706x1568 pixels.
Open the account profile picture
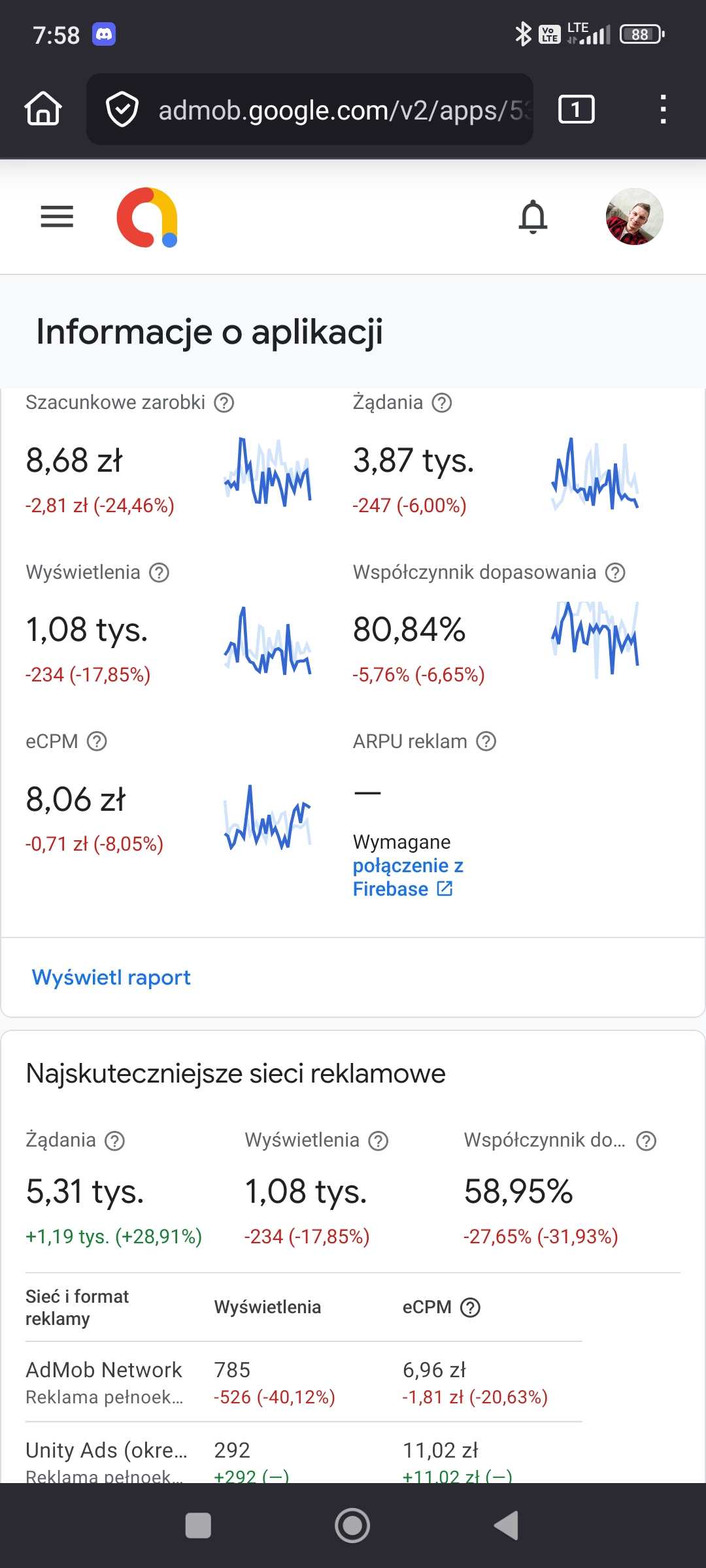coord(634,216)
